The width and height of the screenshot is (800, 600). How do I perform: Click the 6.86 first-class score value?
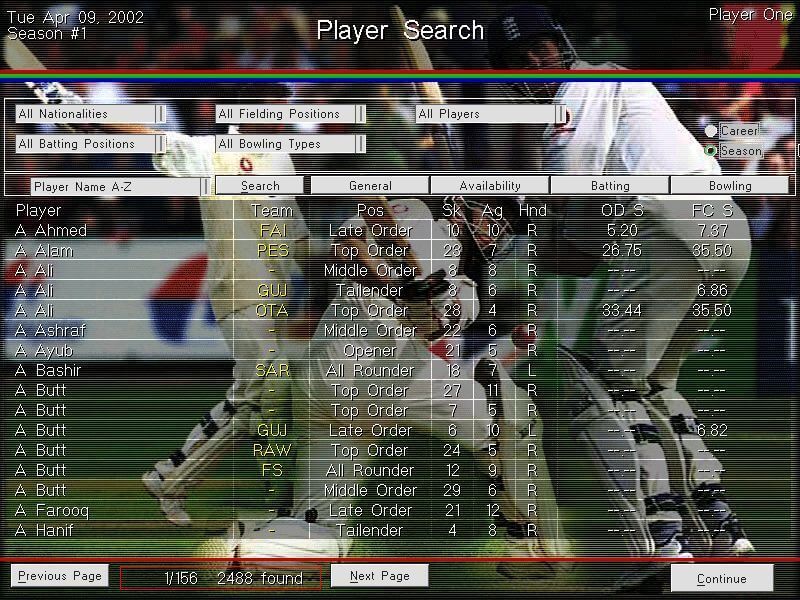pyautogui.click(x=712, y=290)
